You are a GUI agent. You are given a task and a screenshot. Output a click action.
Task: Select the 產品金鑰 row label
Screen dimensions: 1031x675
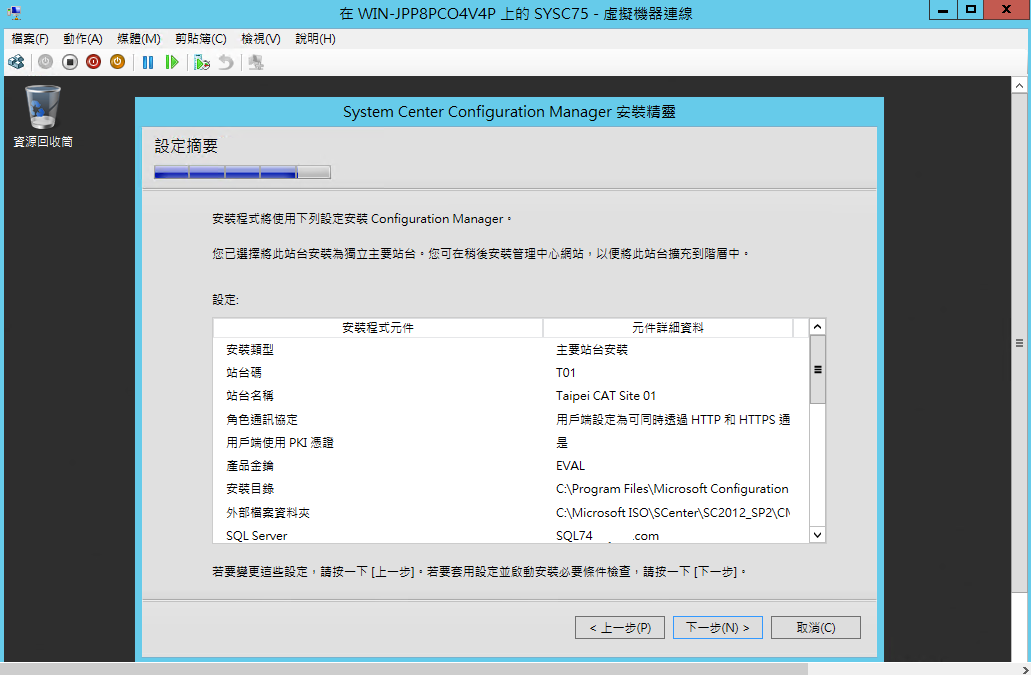[250, 466]
